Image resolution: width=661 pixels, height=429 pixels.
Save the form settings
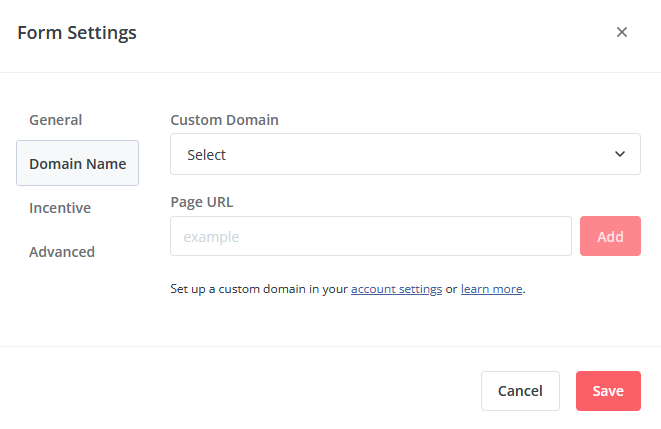point(608,391)
